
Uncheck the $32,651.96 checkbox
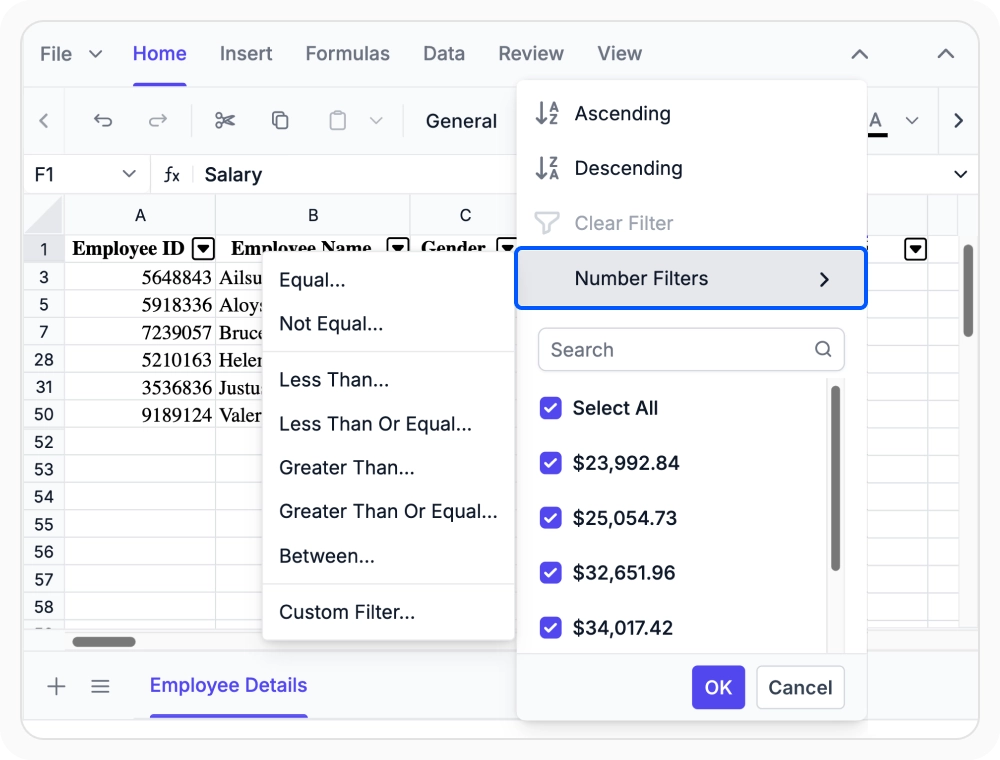click(550, 573)
